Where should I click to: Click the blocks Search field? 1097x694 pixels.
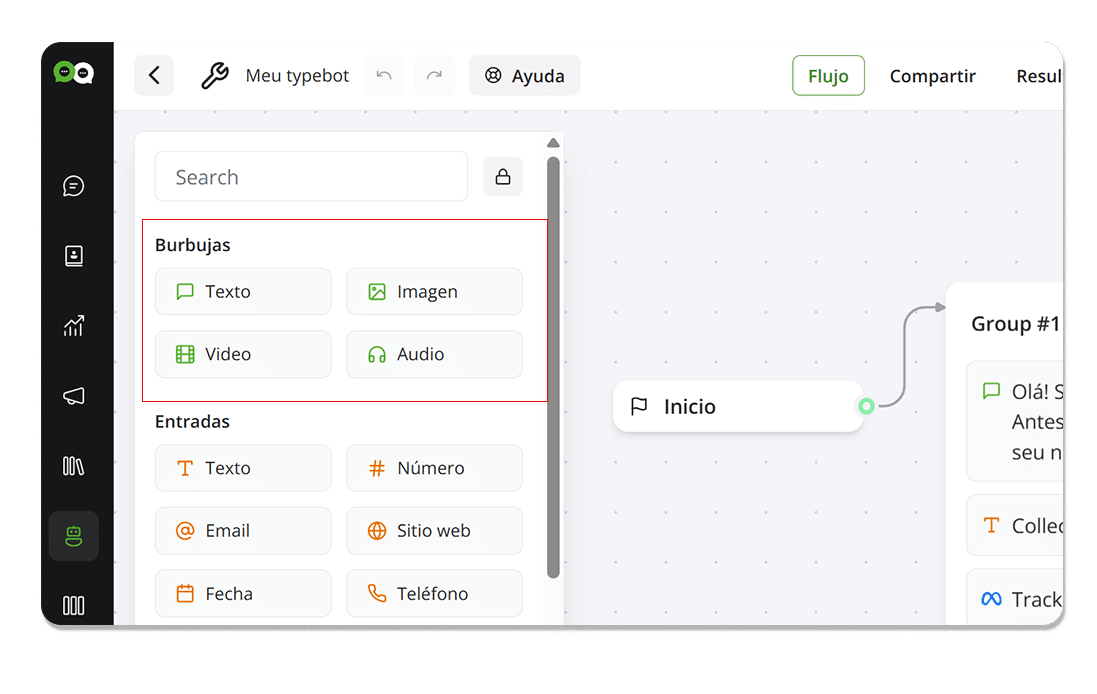tap(311, 177)
